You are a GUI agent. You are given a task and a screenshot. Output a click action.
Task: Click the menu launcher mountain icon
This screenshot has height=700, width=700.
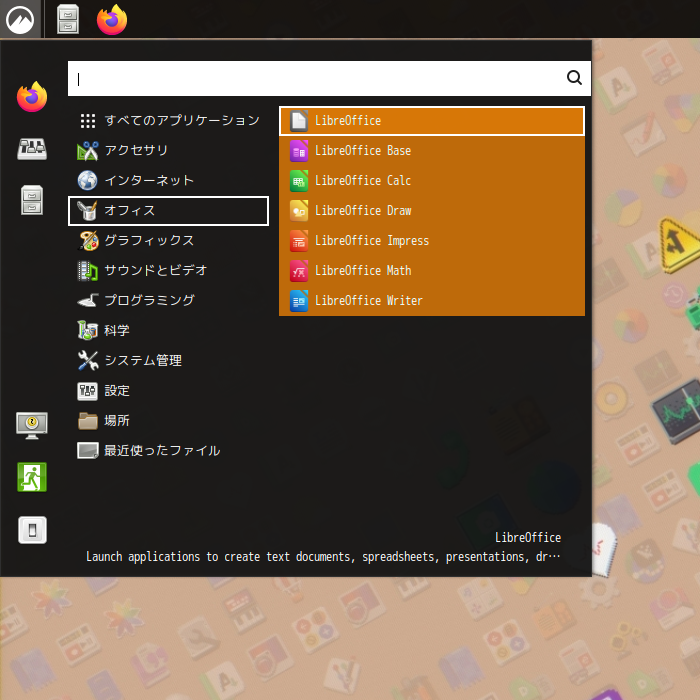coord(20,19)
